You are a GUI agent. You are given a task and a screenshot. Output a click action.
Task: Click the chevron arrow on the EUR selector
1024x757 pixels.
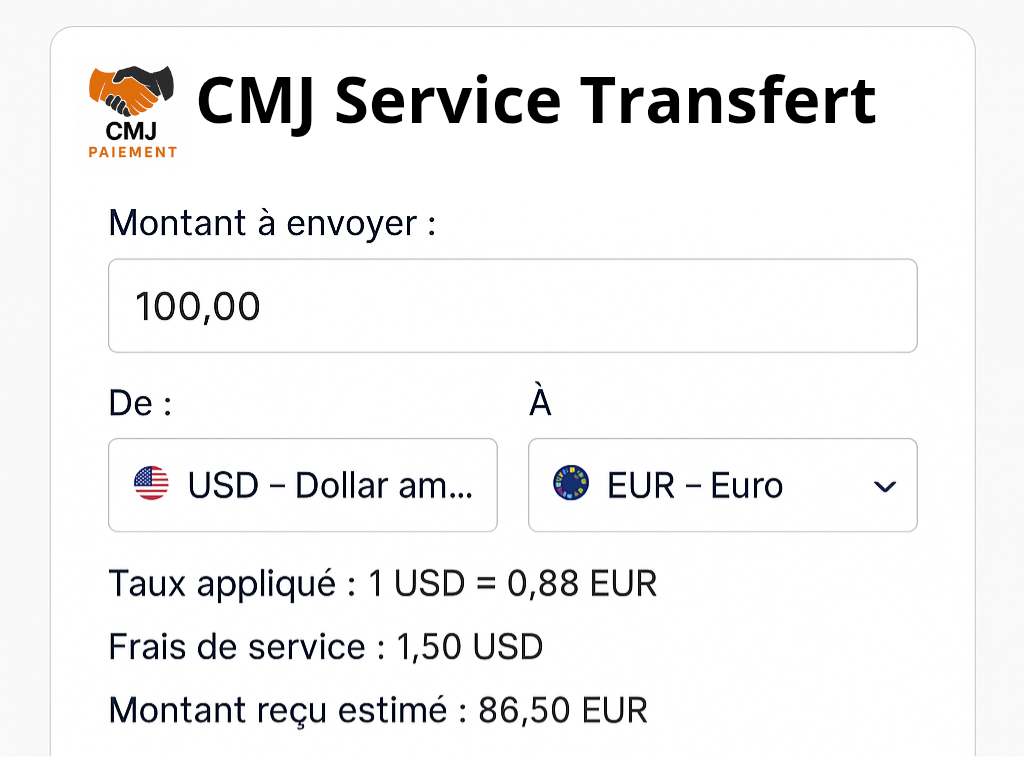(x=884, y=486)
